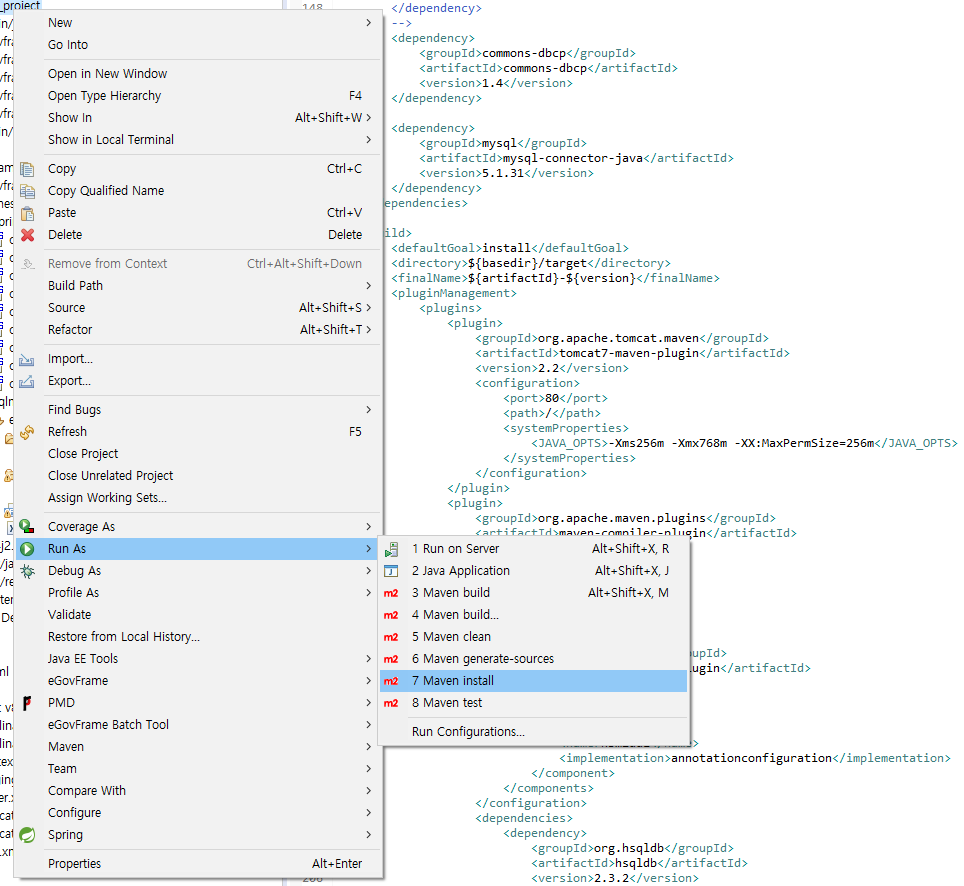Select Properties at menu bottom

pos(74,864)
